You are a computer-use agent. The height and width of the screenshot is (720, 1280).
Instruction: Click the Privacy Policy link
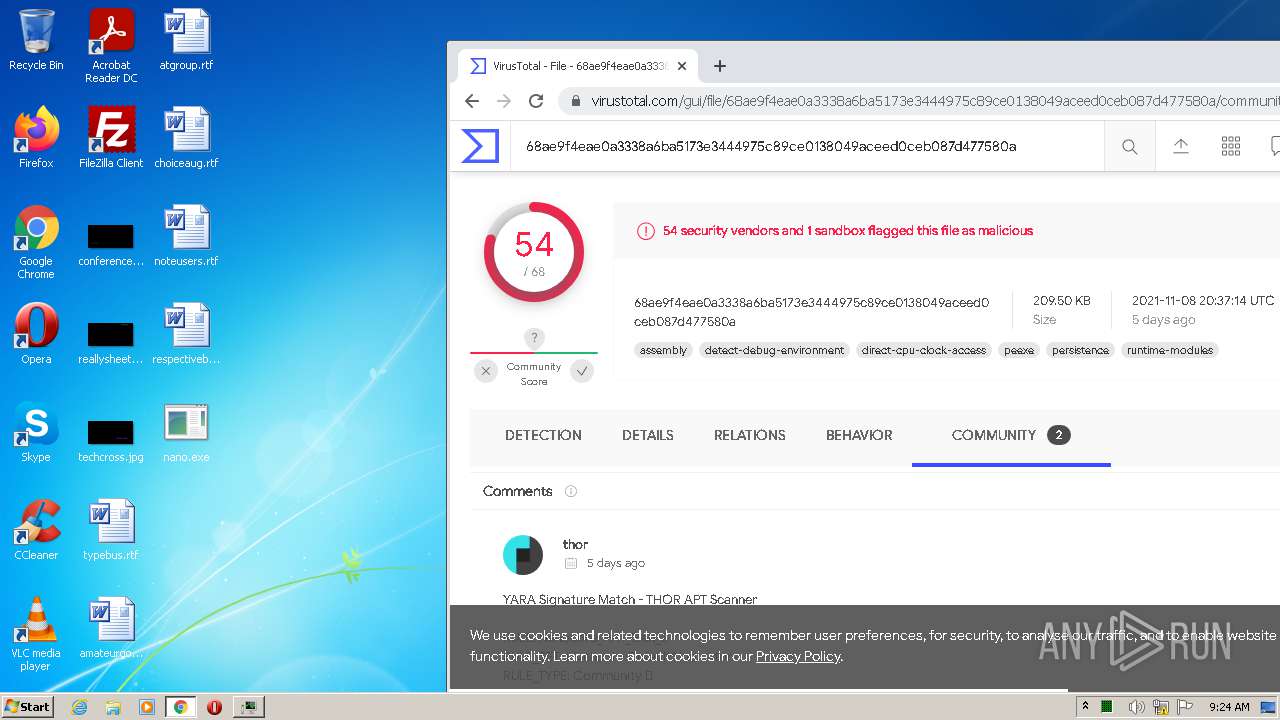(x=798, y=656)
